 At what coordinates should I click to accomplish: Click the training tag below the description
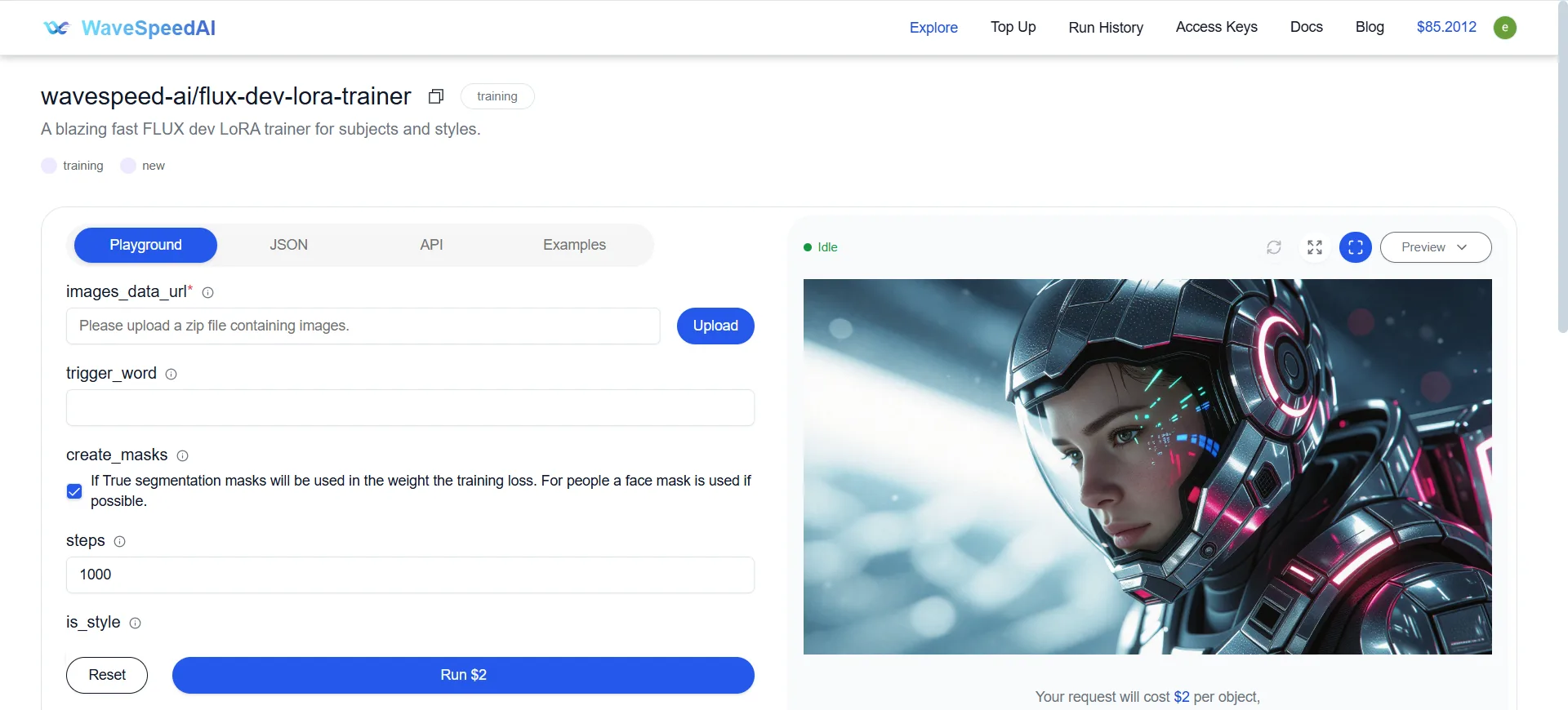tap(73, 166)
